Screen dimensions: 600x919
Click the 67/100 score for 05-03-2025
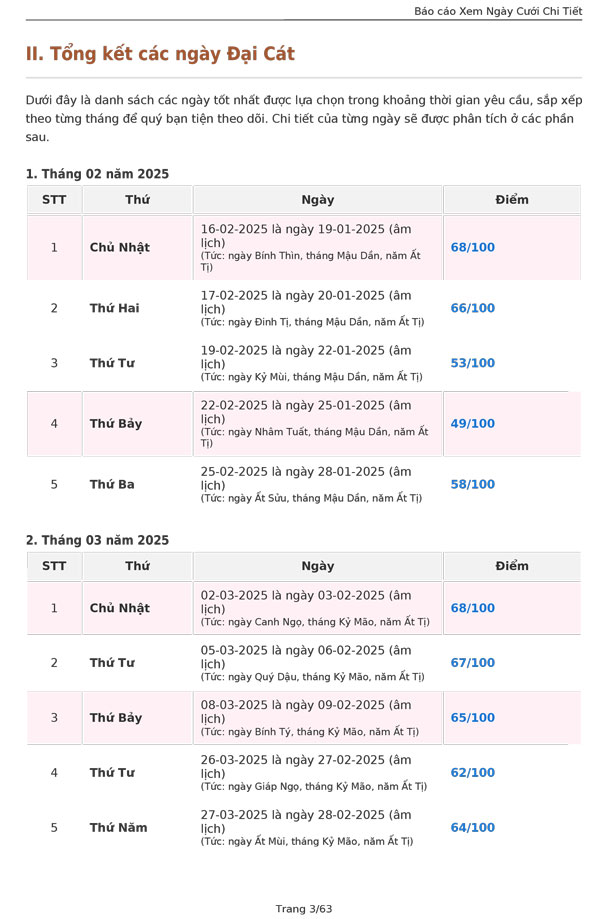point(472,662)
